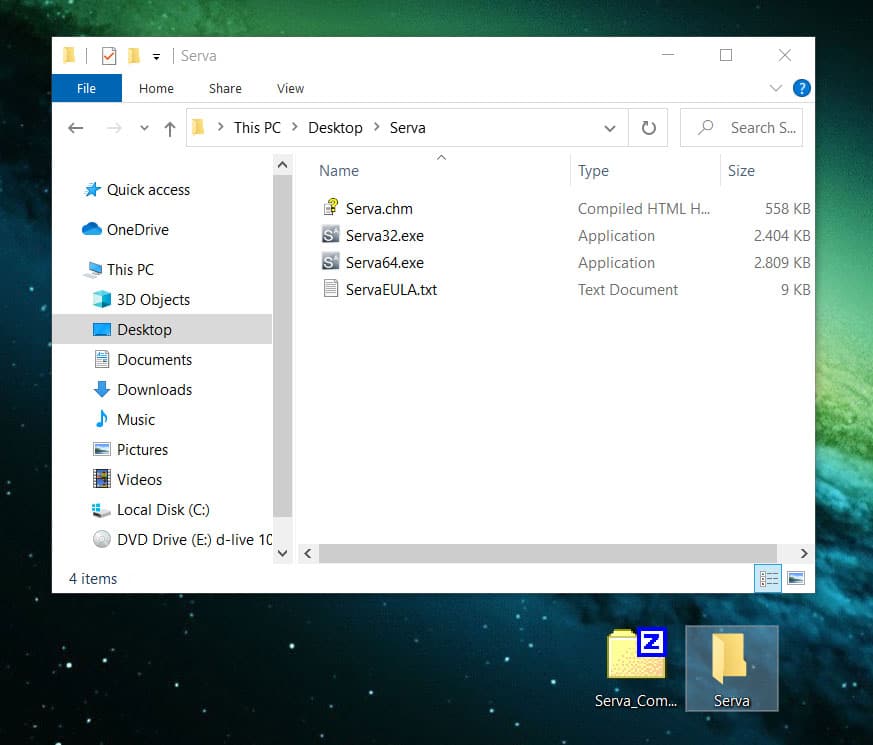The height and width of the screenshot is (745, 873).
Task: Select the Serva32.exe application icon
Action: coord(330,235)
